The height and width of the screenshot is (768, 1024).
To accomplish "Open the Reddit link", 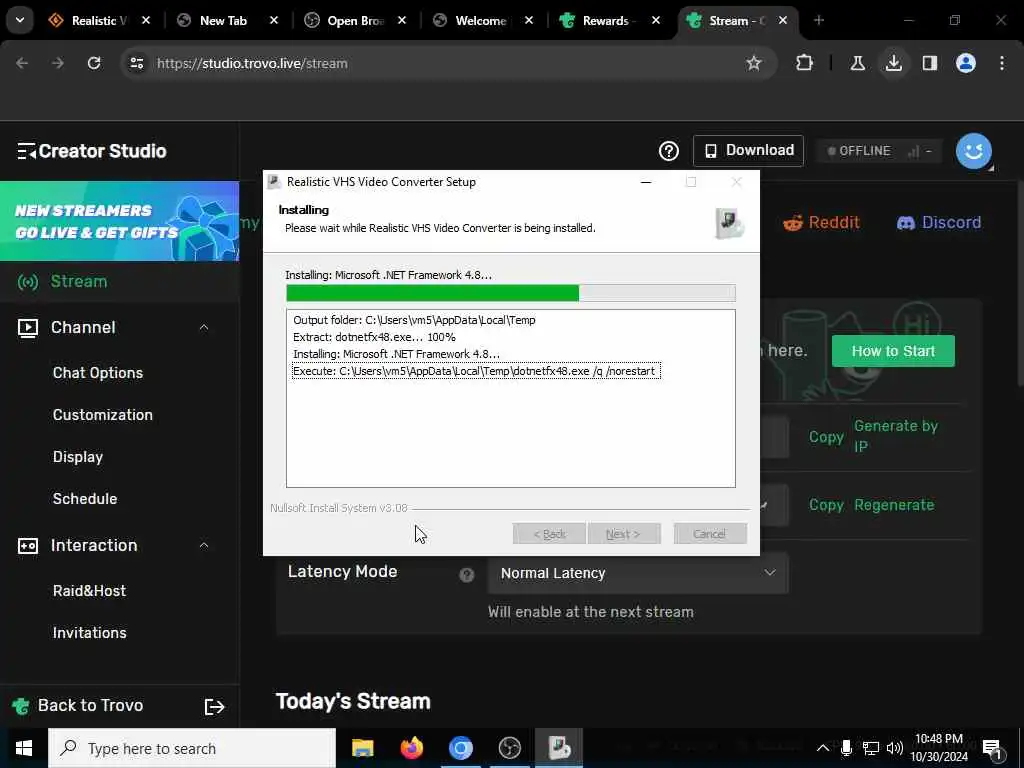I will click(822, 223).
